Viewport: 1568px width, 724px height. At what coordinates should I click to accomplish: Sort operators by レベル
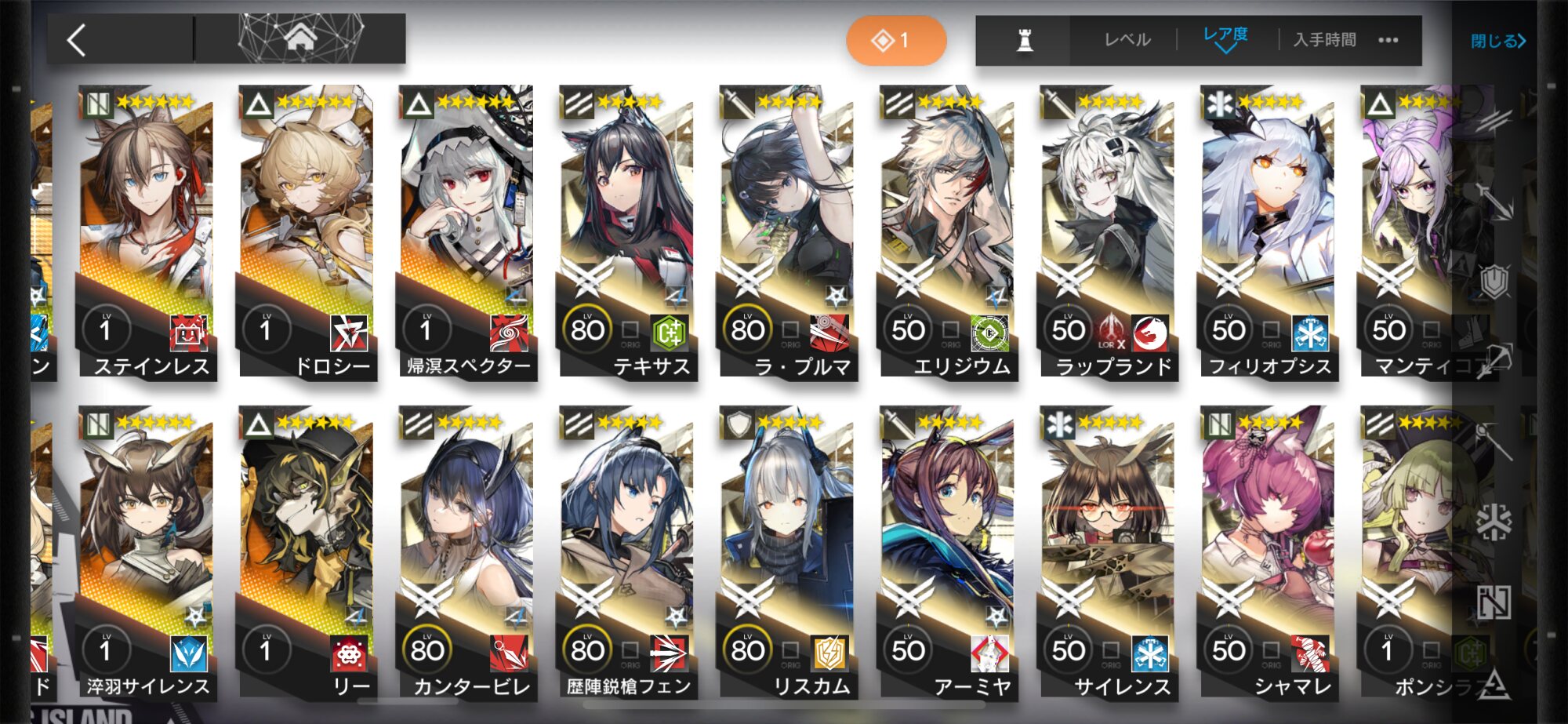[1127, 40]
